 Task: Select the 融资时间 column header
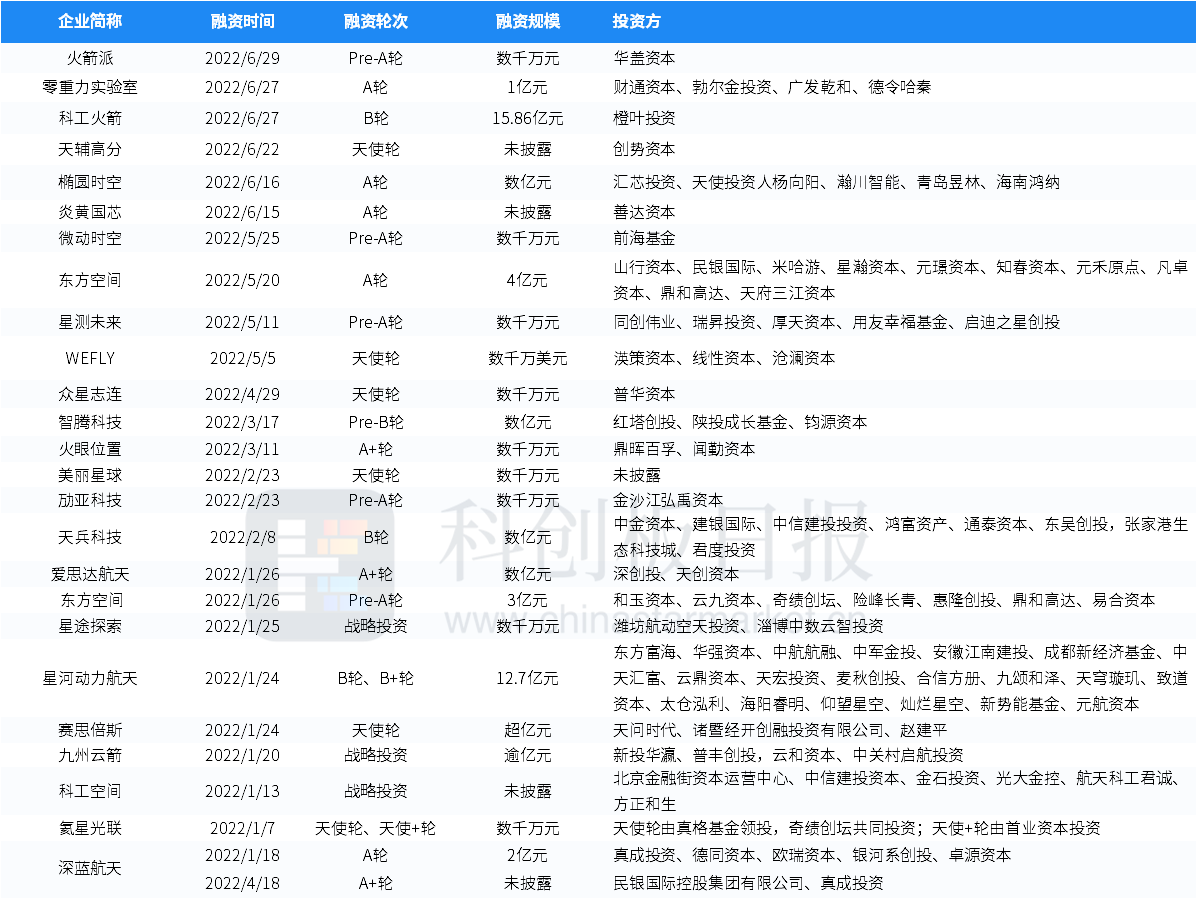(x=242, y=21)
